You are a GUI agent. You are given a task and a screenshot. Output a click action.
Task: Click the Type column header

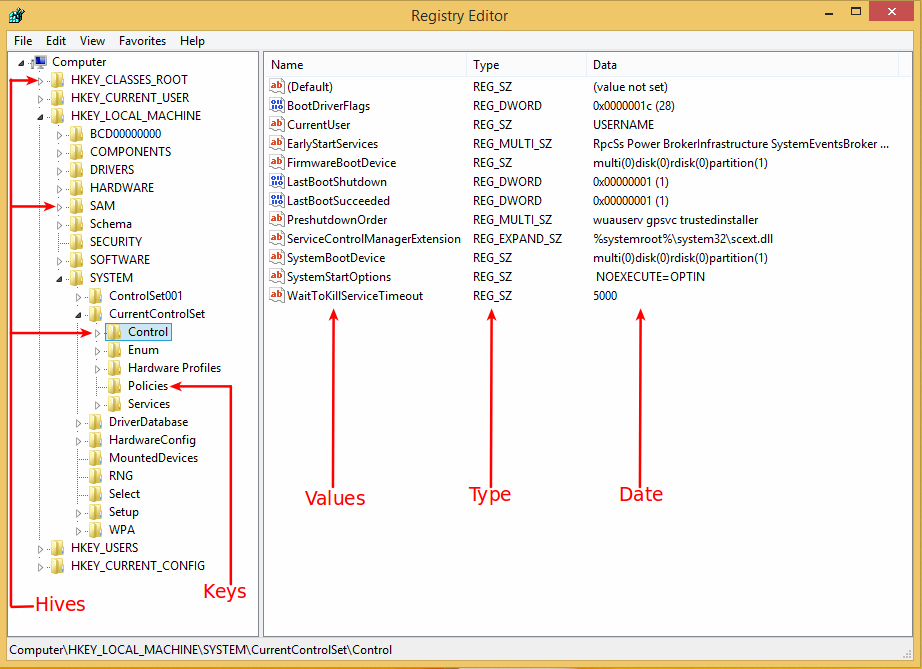[x=486, y=65]
